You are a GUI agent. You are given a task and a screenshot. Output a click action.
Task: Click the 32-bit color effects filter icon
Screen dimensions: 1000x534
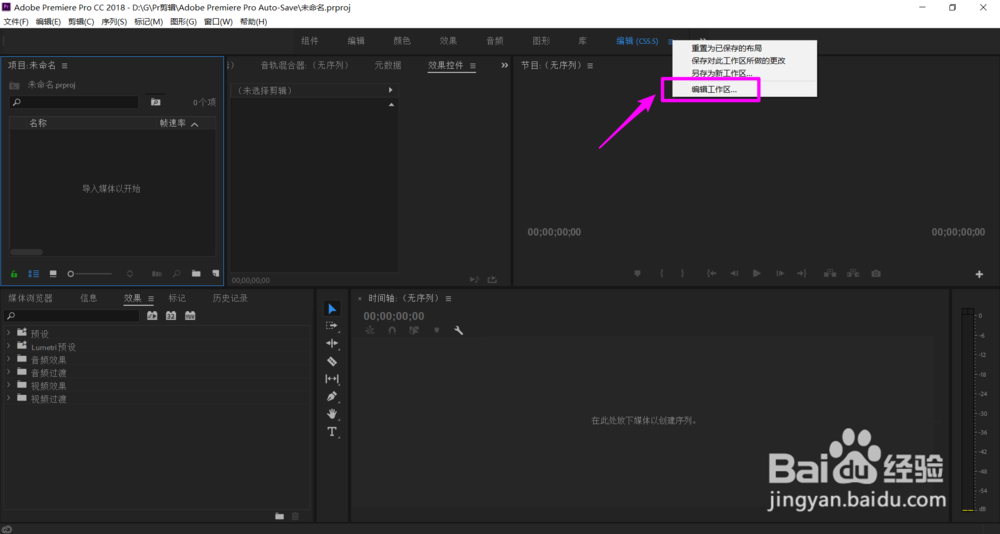pyautogui.click(x=171, y=316)
